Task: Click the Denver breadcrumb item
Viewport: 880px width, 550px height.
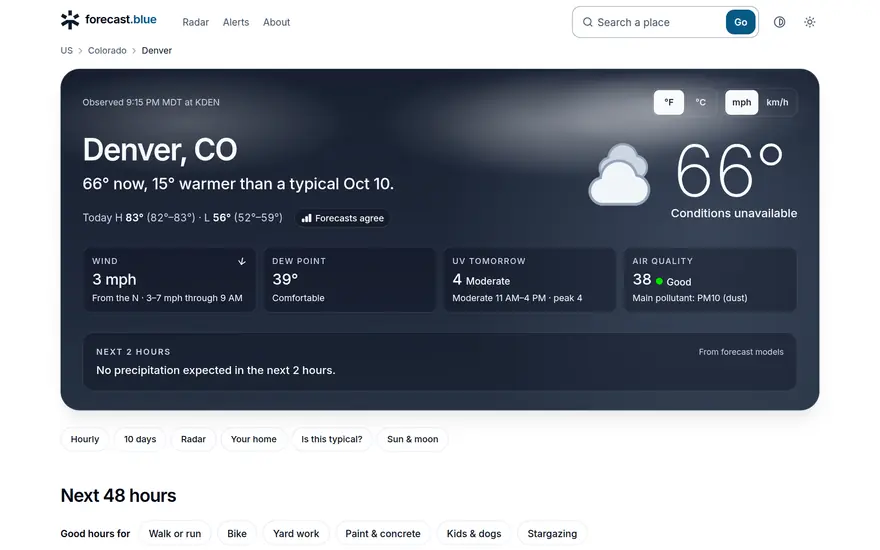Action: 157,51
